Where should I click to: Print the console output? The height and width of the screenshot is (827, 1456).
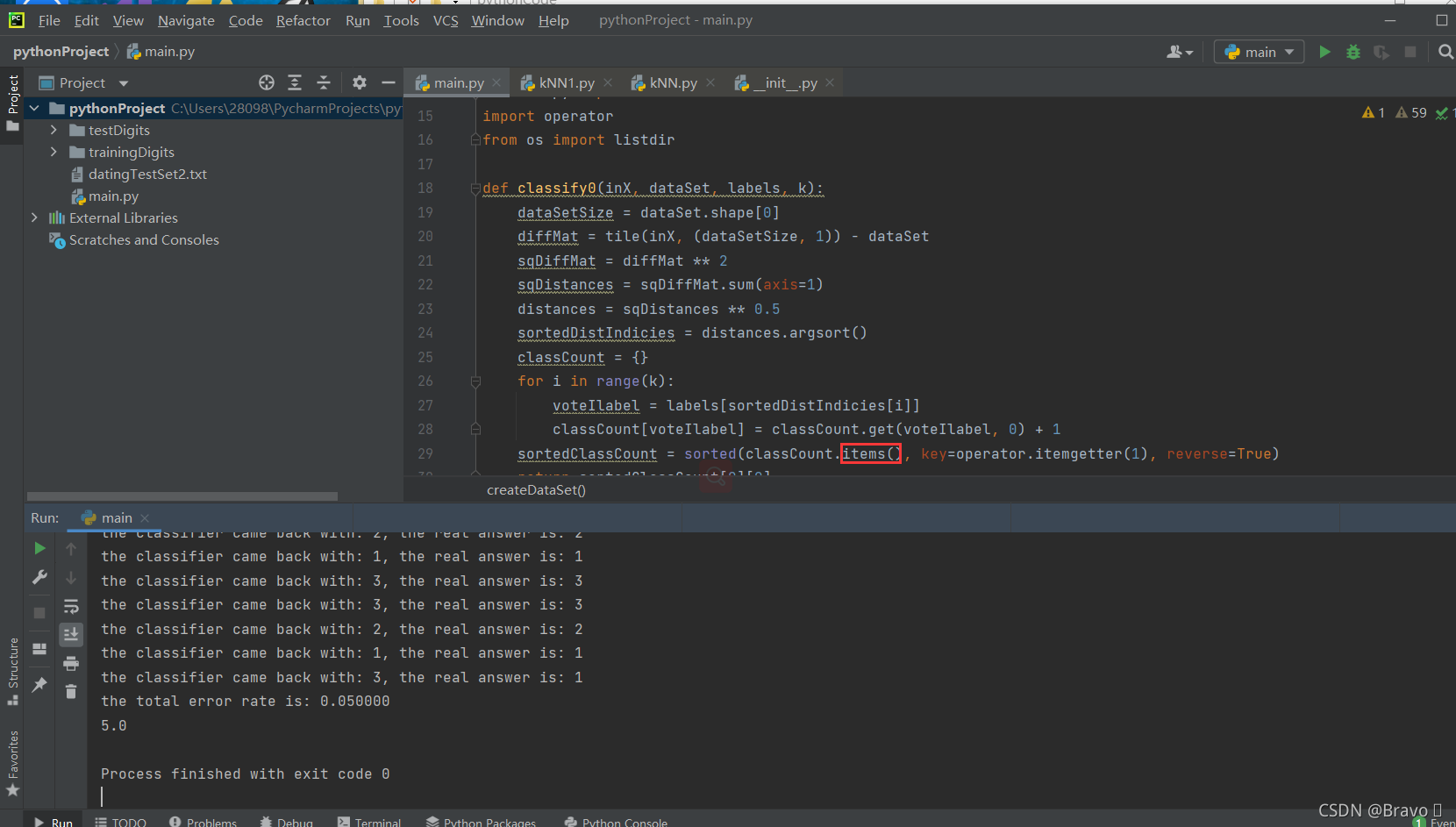pos(71,663)
